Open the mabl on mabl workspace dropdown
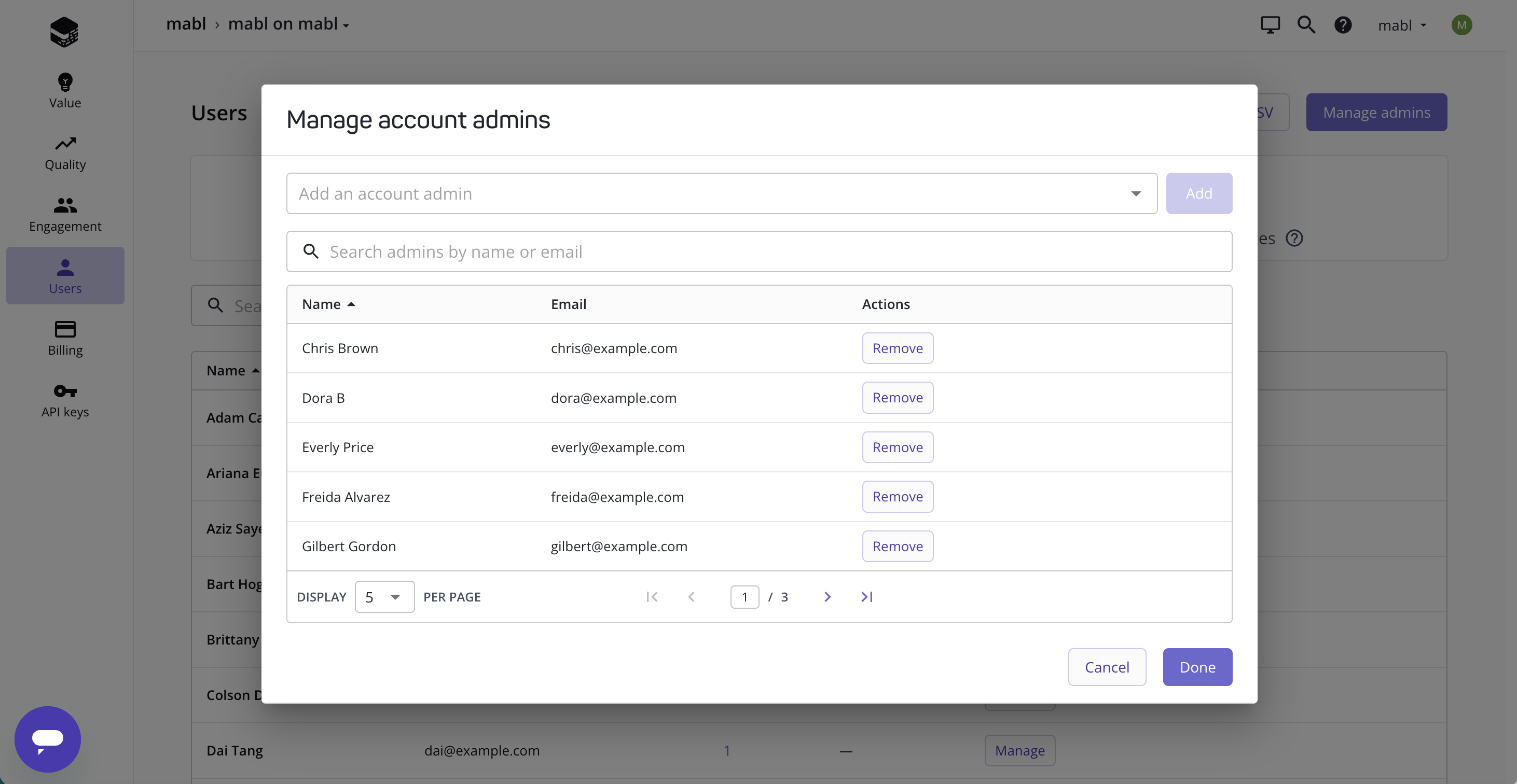The image size is (1517, 784). (x=288, y=24)
